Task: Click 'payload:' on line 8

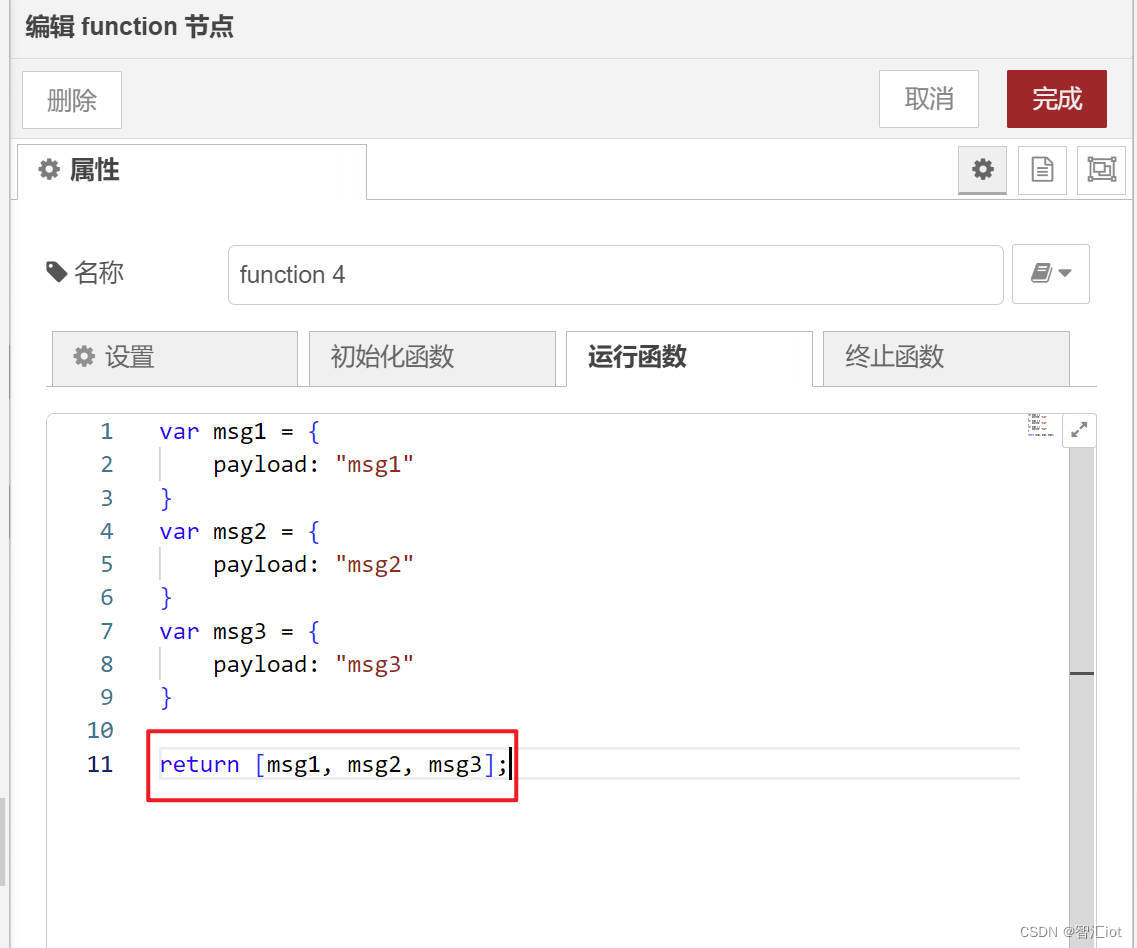Action: [x=265, y=664]
